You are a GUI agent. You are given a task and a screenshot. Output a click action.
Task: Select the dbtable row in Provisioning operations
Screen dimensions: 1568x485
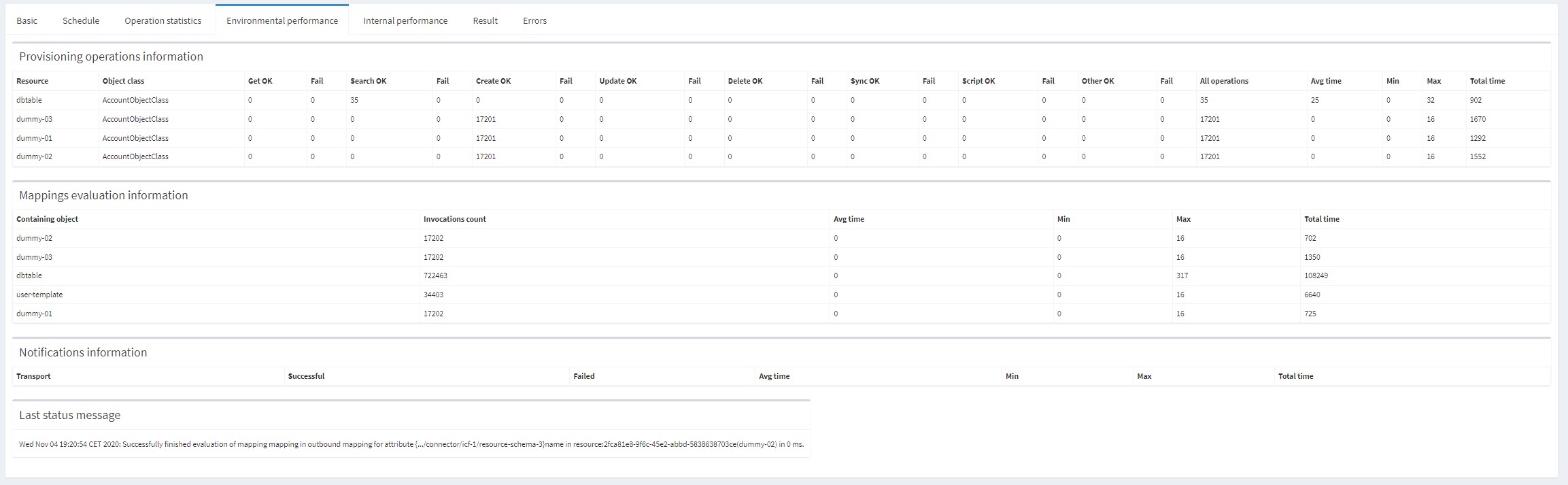pyautogui.click(x=29, y=100)
